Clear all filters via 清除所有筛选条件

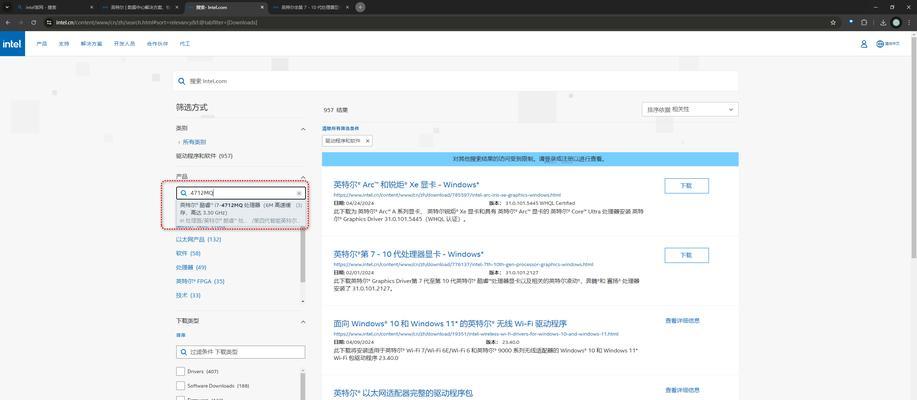pyautogui.click(x=340, y=128)
